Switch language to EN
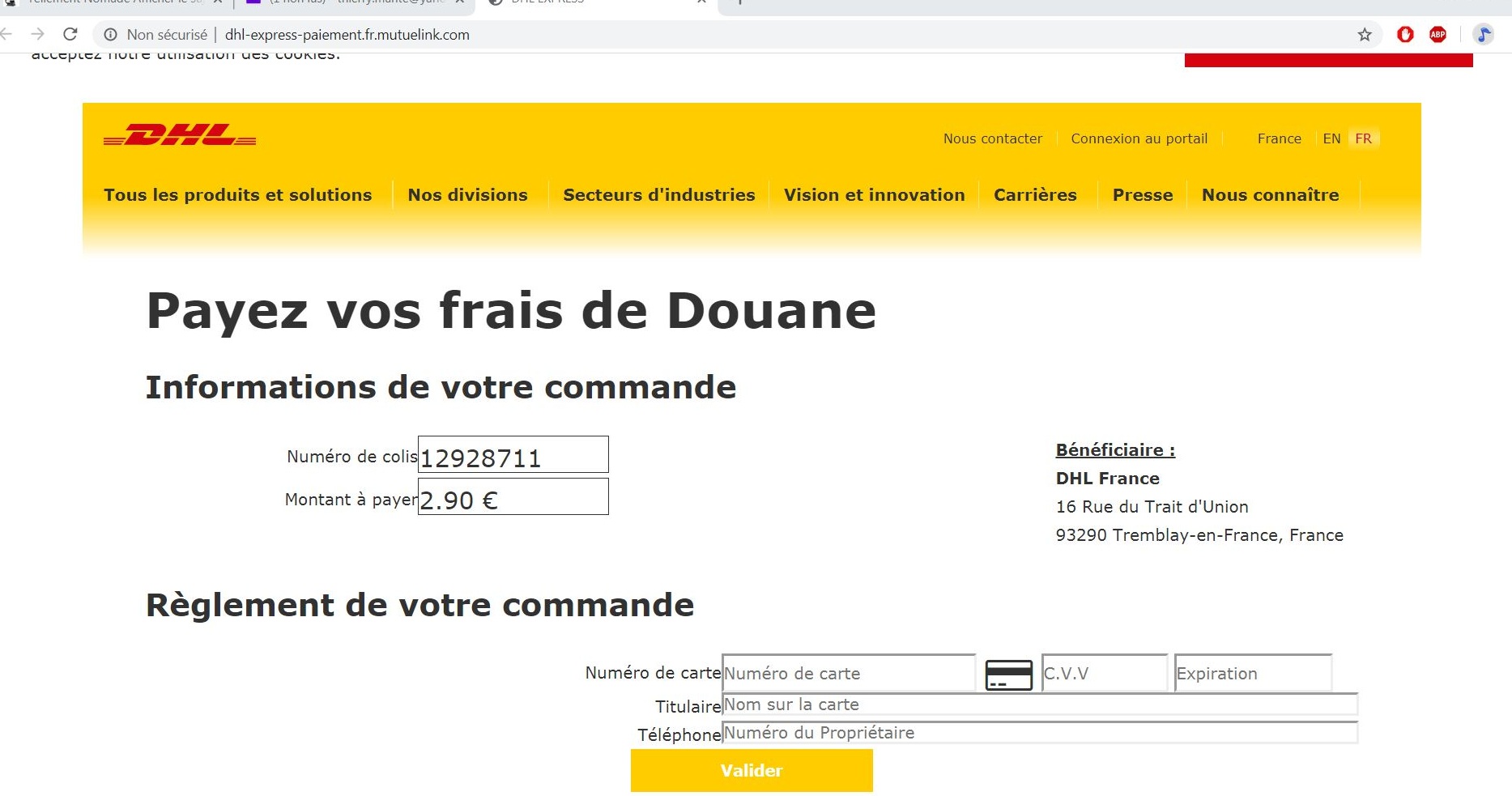Screen dimensions: 1512x796 pos(1331,138)
